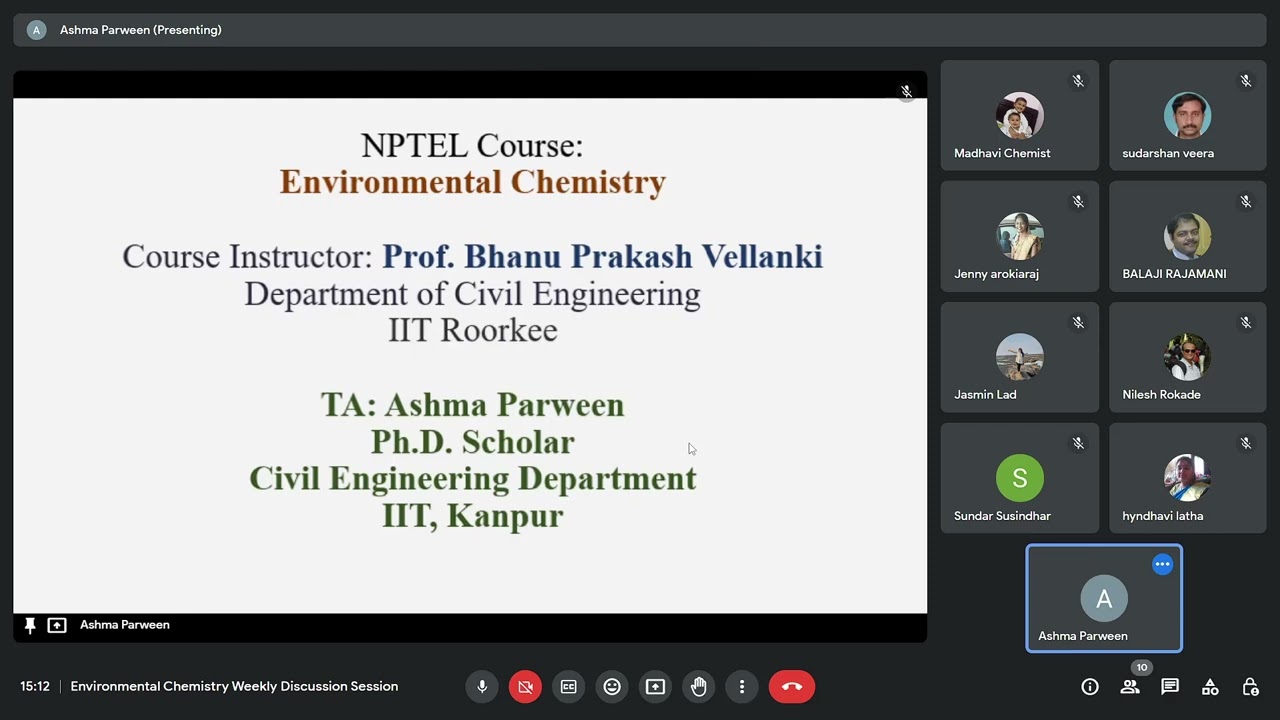Open options on Ashma Parween's tile
This screenshot has height=720, width=1280.
coord(1162,564)
